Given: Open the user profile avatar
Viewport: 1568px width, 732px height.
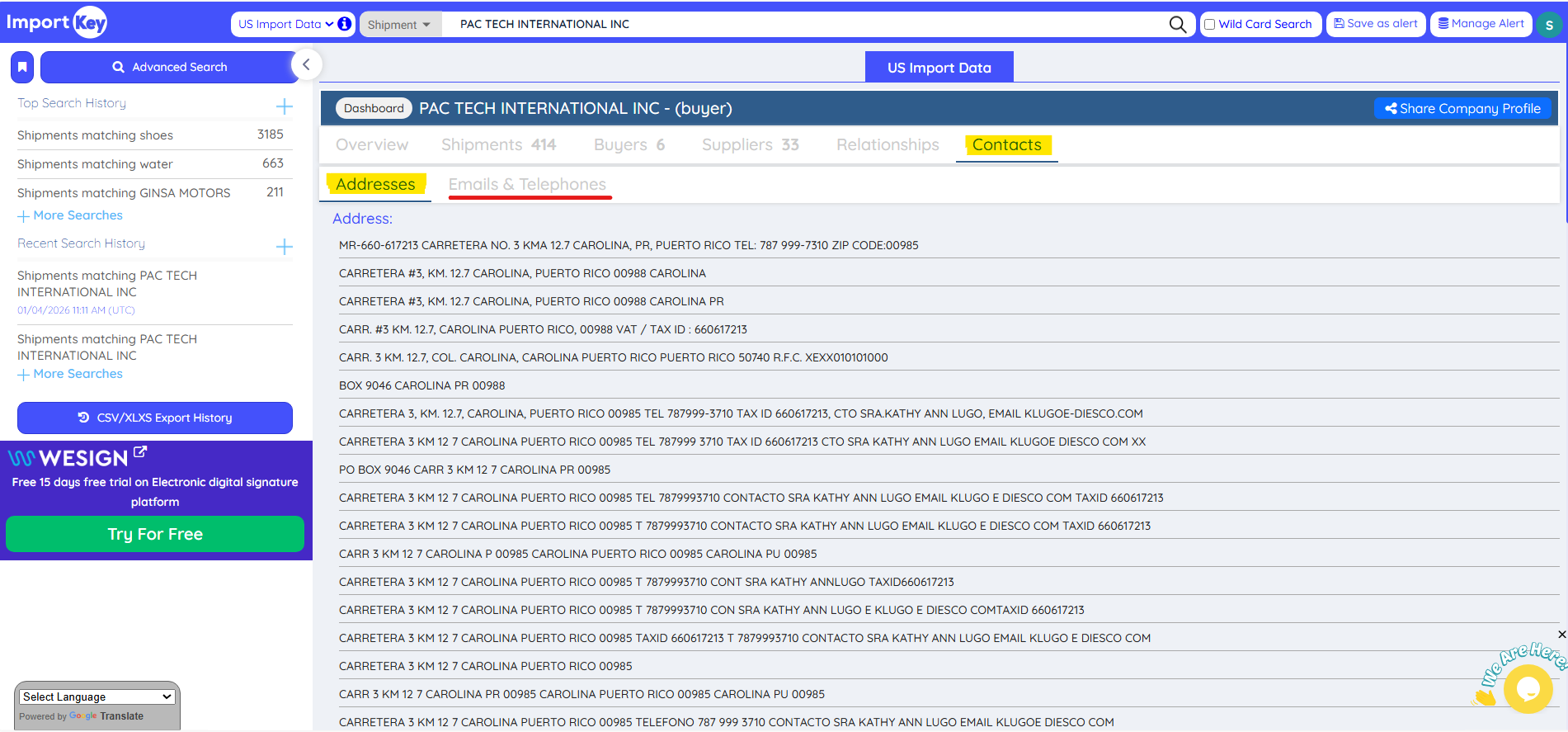Looking at the screenshot, I should pyautogui.click(x=1548, y=25).
